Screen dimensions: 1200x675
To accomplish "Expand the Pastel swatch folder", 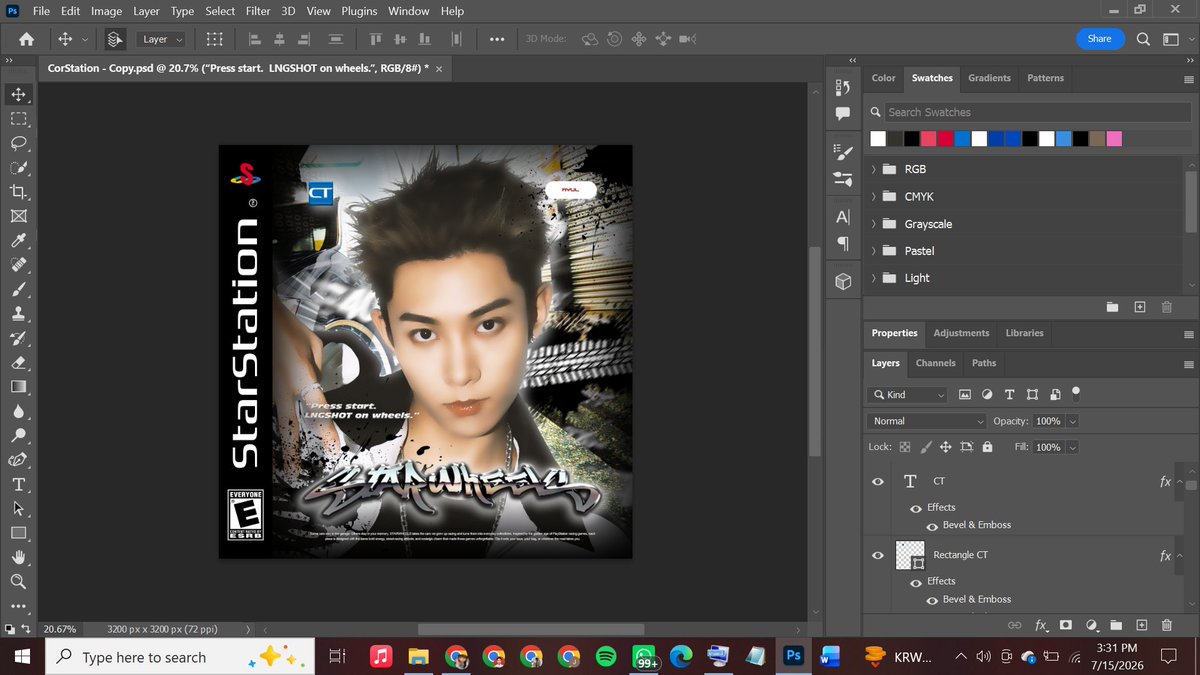I will click(874, 251).
